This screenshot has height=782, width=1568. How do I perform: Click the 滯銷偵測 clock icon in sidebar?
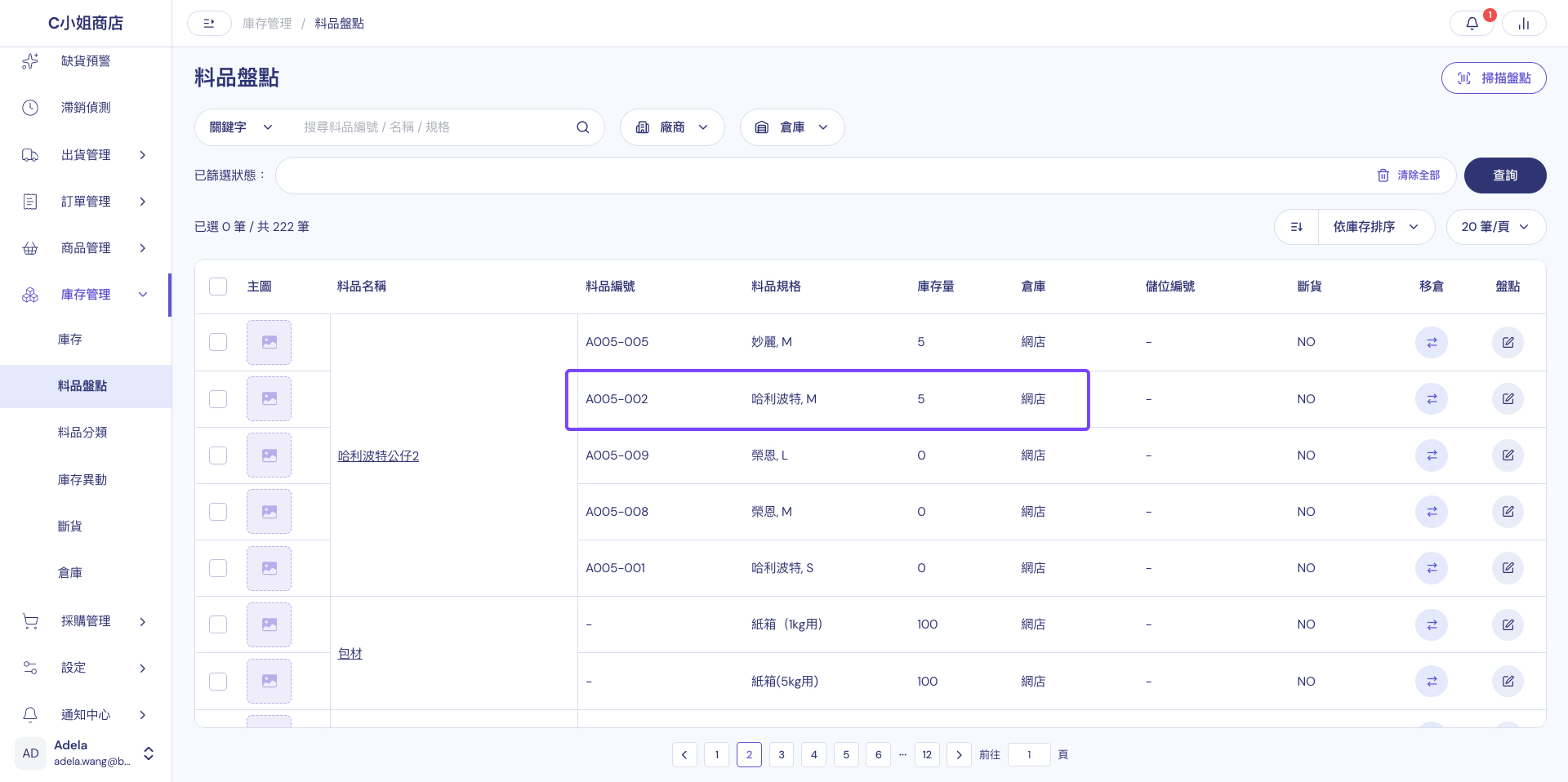coord(30,108)
